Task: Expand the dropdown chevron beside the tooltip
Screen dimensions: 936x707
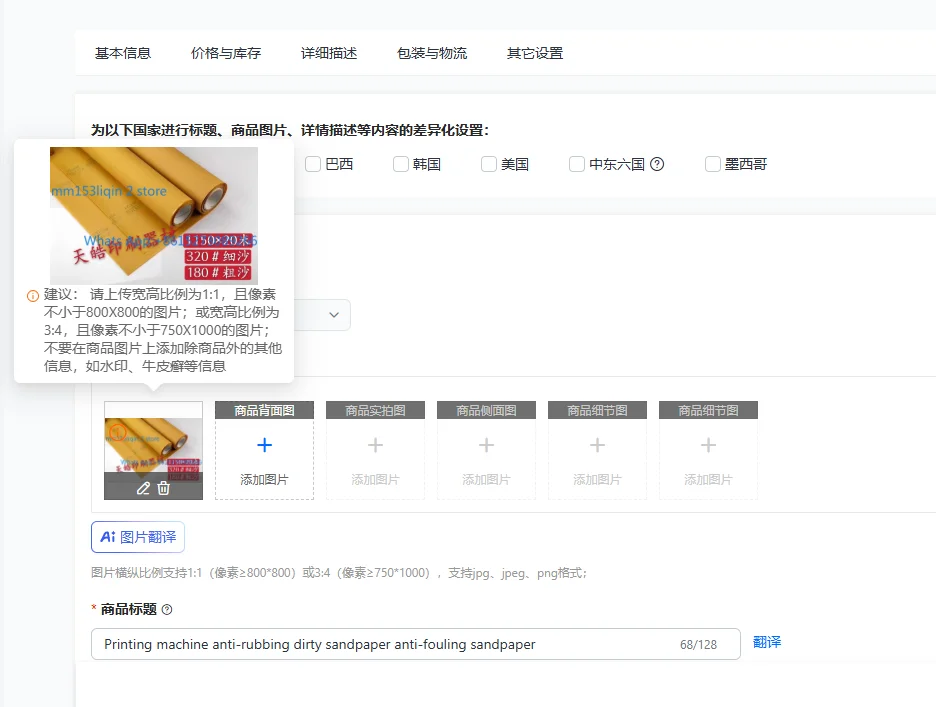Action: coord(334,315)
